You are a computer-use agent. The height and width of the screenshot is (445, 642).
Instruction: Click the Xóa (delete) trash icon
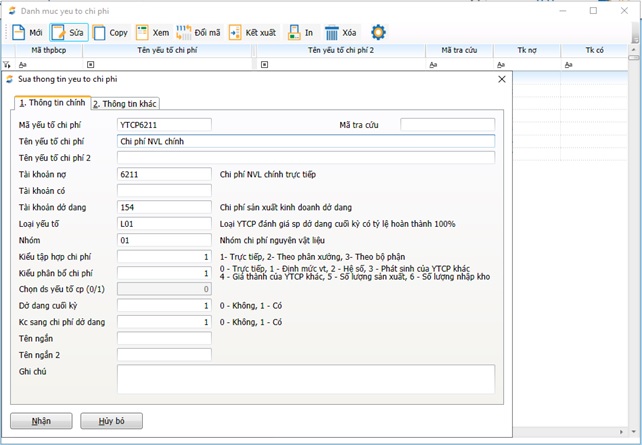(333, 32)
